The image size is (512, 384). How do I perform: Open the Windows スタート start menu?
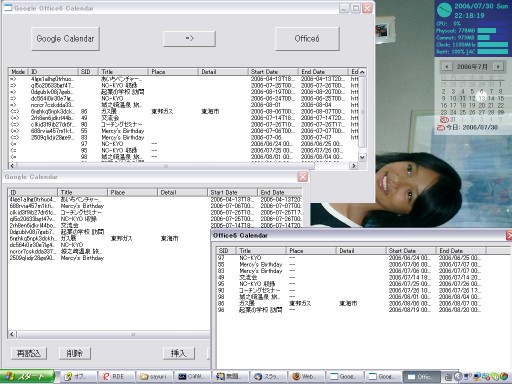click(x=27, y=377)
